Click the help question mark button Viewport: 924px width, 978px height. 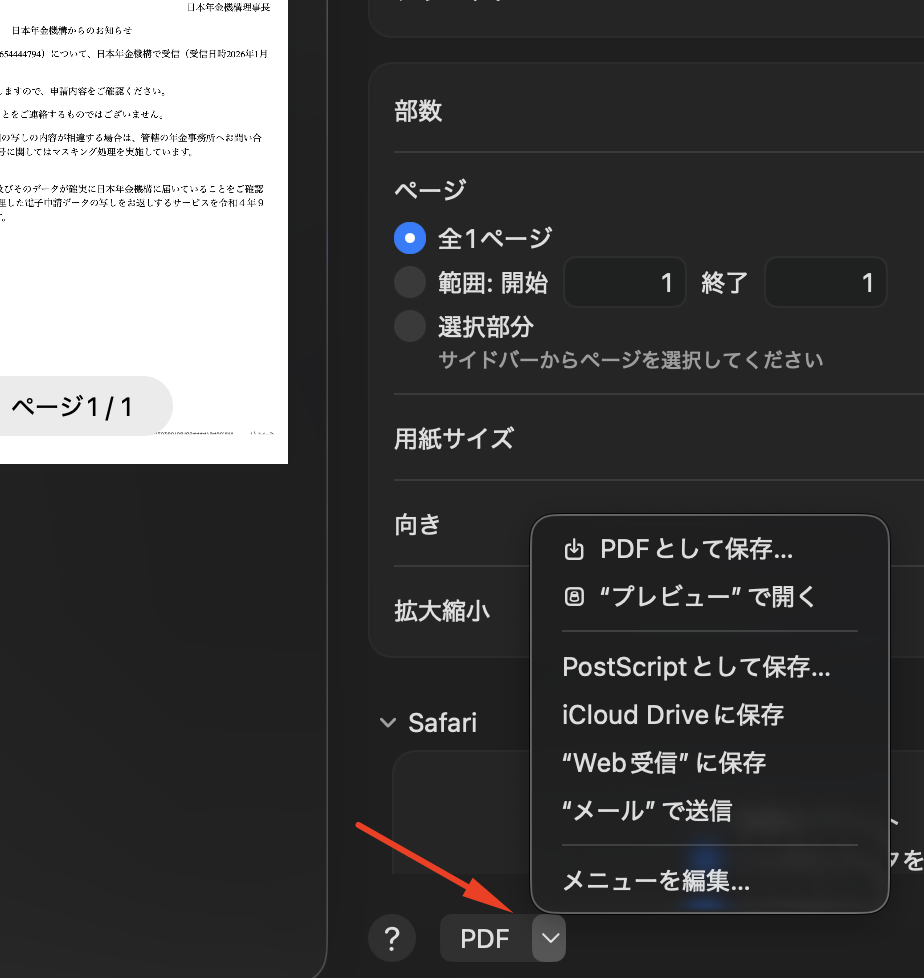[x=392, y=938]
